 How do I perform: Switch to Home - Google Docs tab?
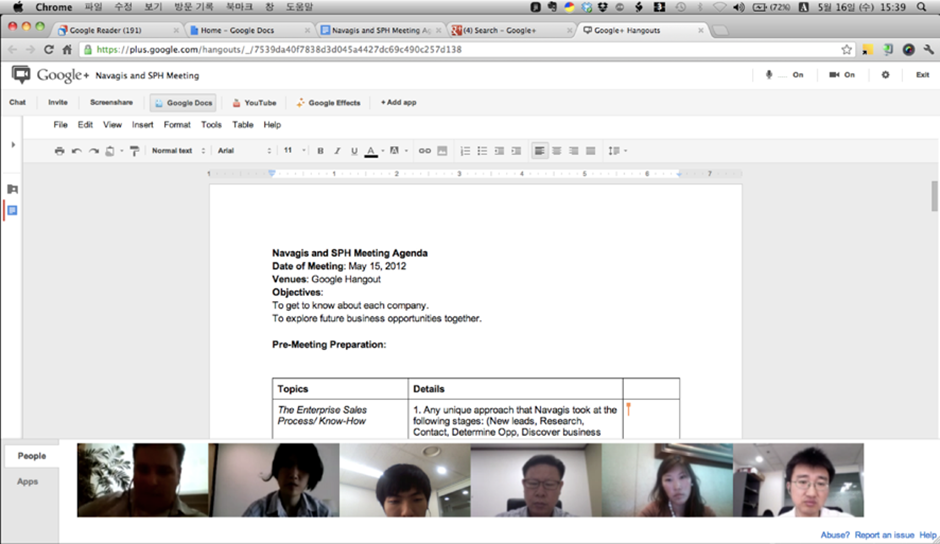point(250,30)
